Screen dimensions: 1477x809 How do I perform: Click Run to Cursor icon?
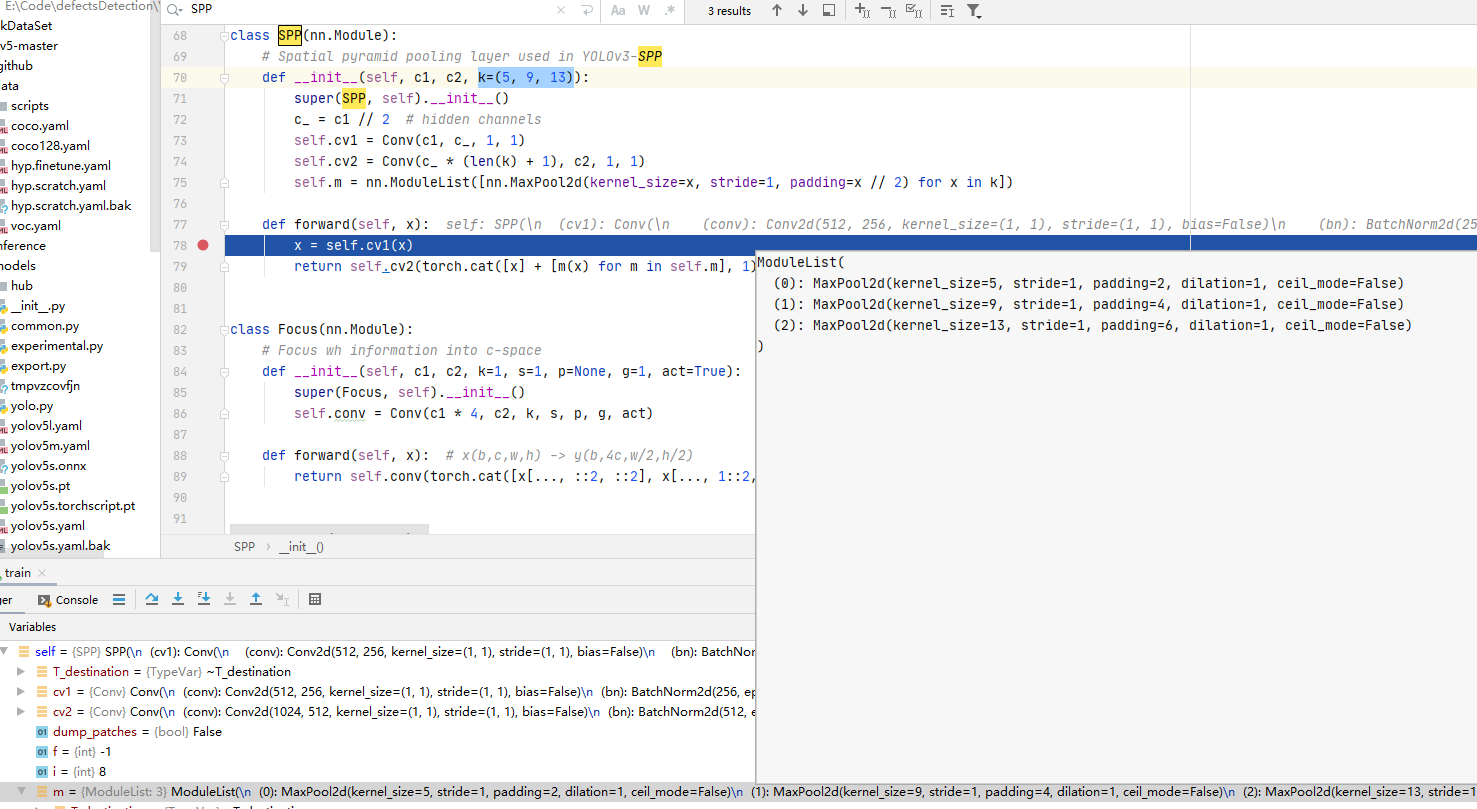[x=282, y=599]
